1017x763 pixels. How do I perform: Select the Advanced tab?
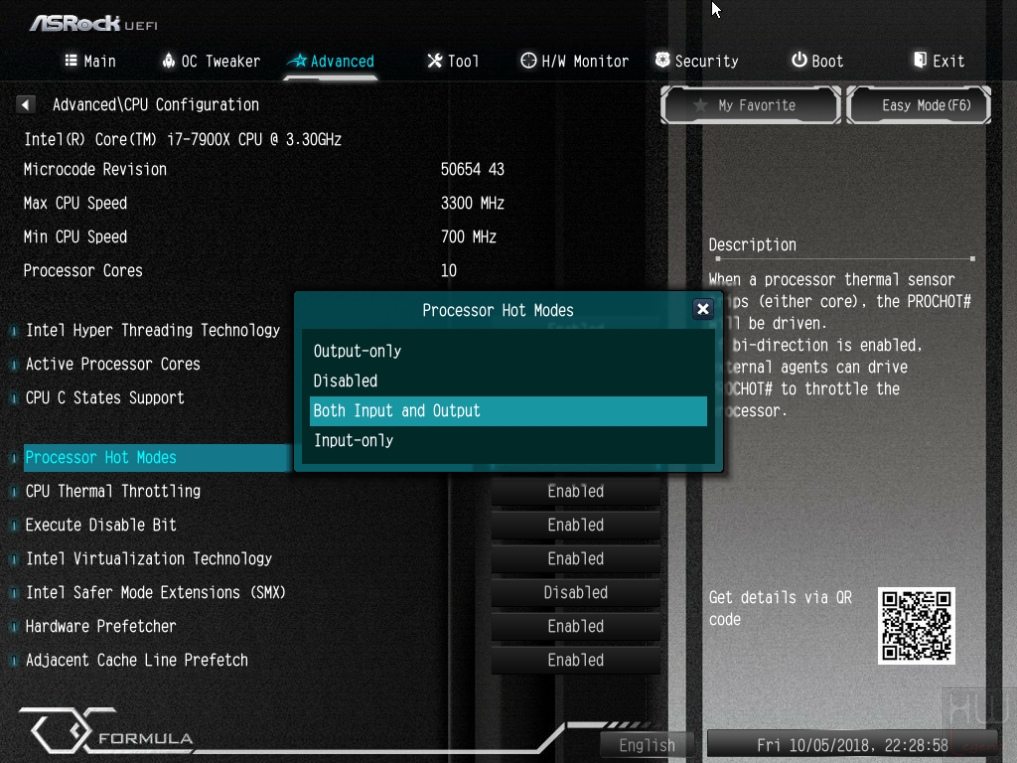coord(331,61)
